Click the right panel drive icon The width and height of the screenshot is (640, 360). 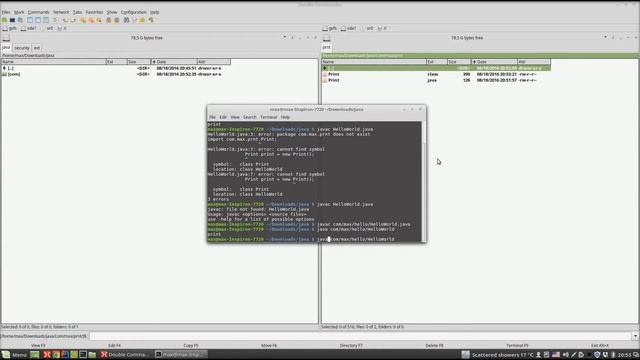[327, 38]
